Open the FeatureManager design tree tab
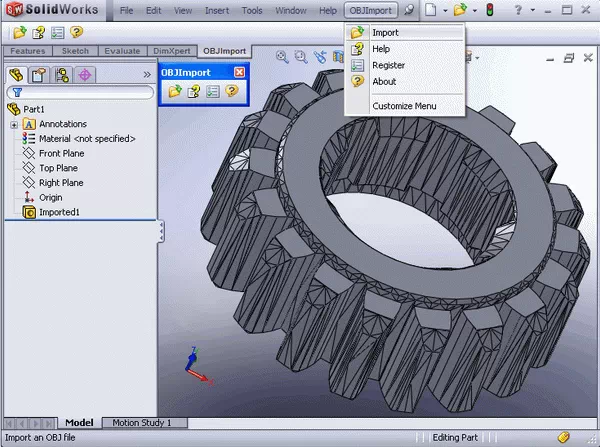600x447 pixels. (x=16, y=74)
